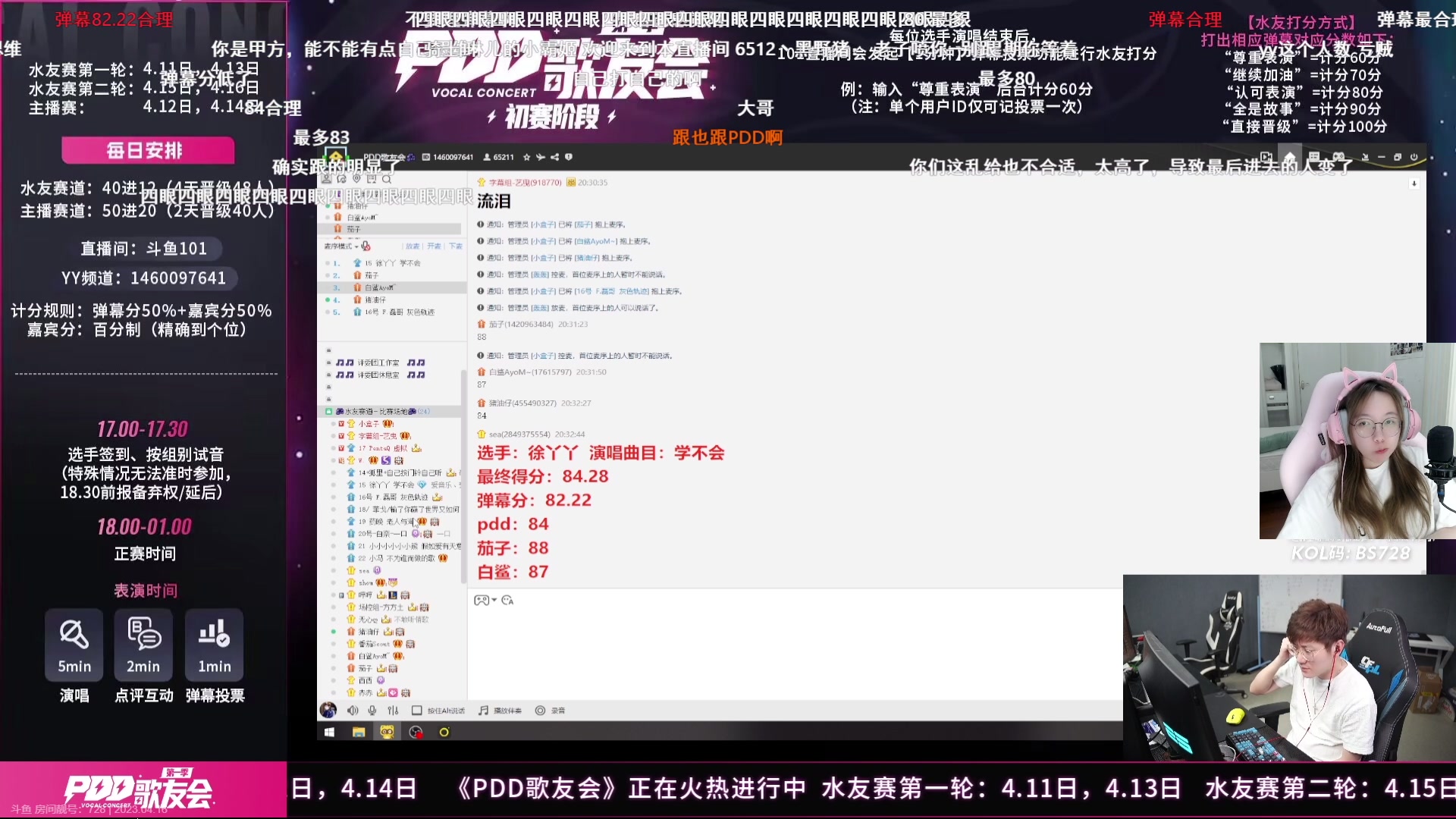Click the video playback icon in YY top-right
The image size is (1456, 819).
point(1266,157)
